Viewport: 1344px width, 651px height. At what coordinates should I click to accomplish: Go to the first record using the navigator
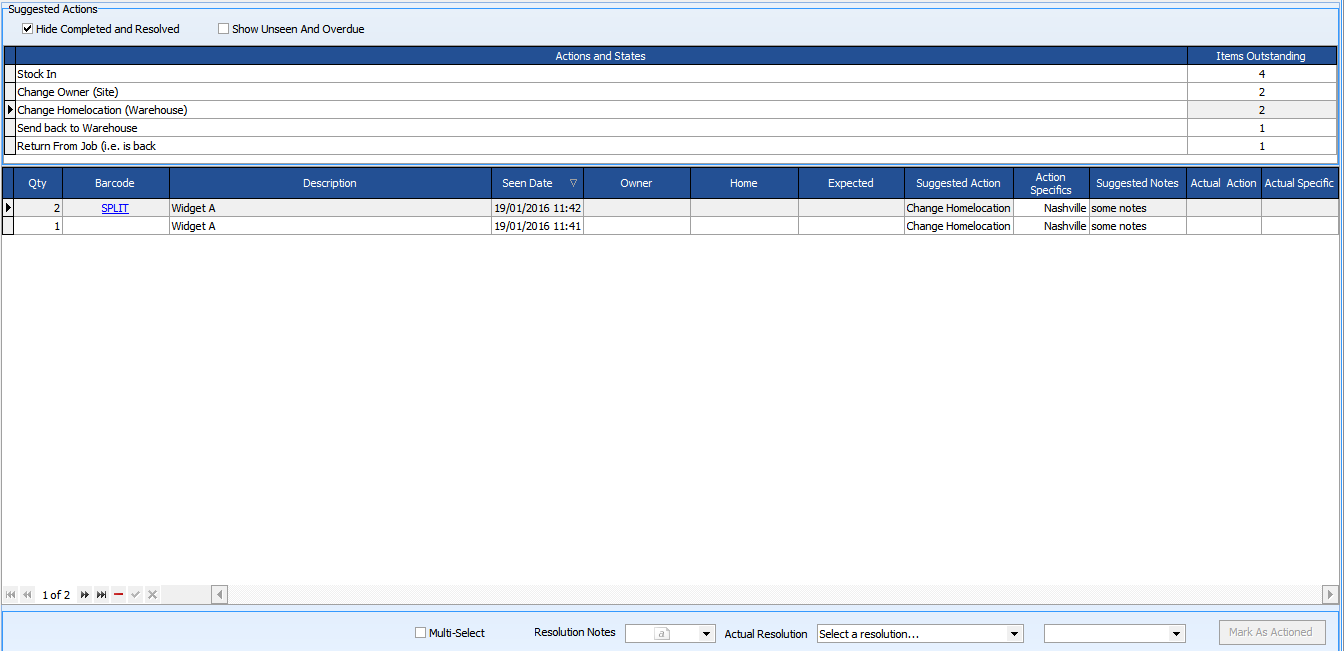tap(10, 594)
